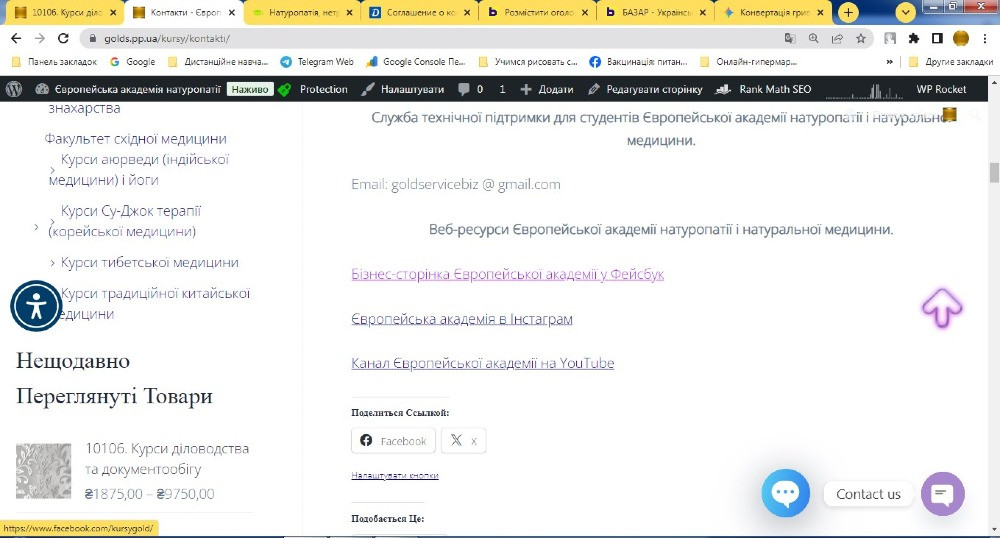Open the accessibility widget icon
This screenshot has height=538, width=1000.
[36, 306]
